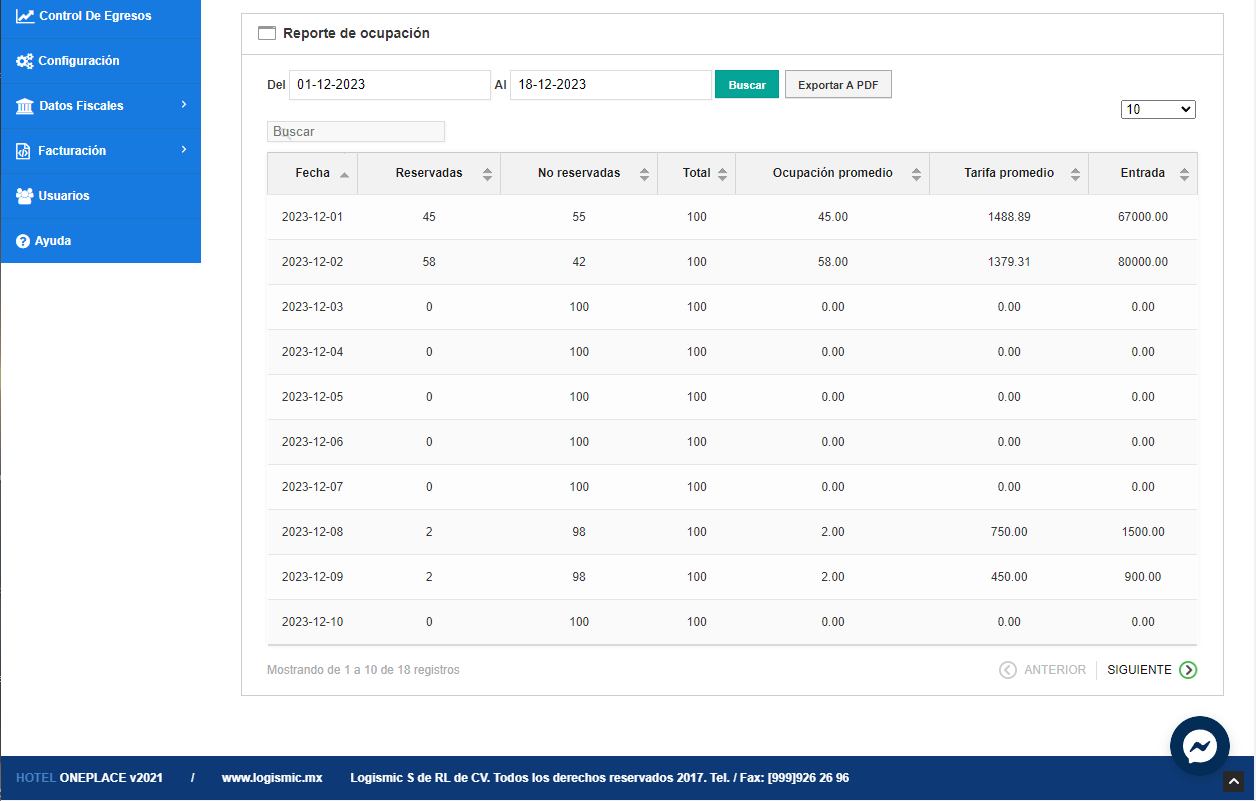Image resolution: width=1256 pixels, height=801 pixels.
Task: Click the Datos Fiscales bank icon
Action: coord(25,106)
